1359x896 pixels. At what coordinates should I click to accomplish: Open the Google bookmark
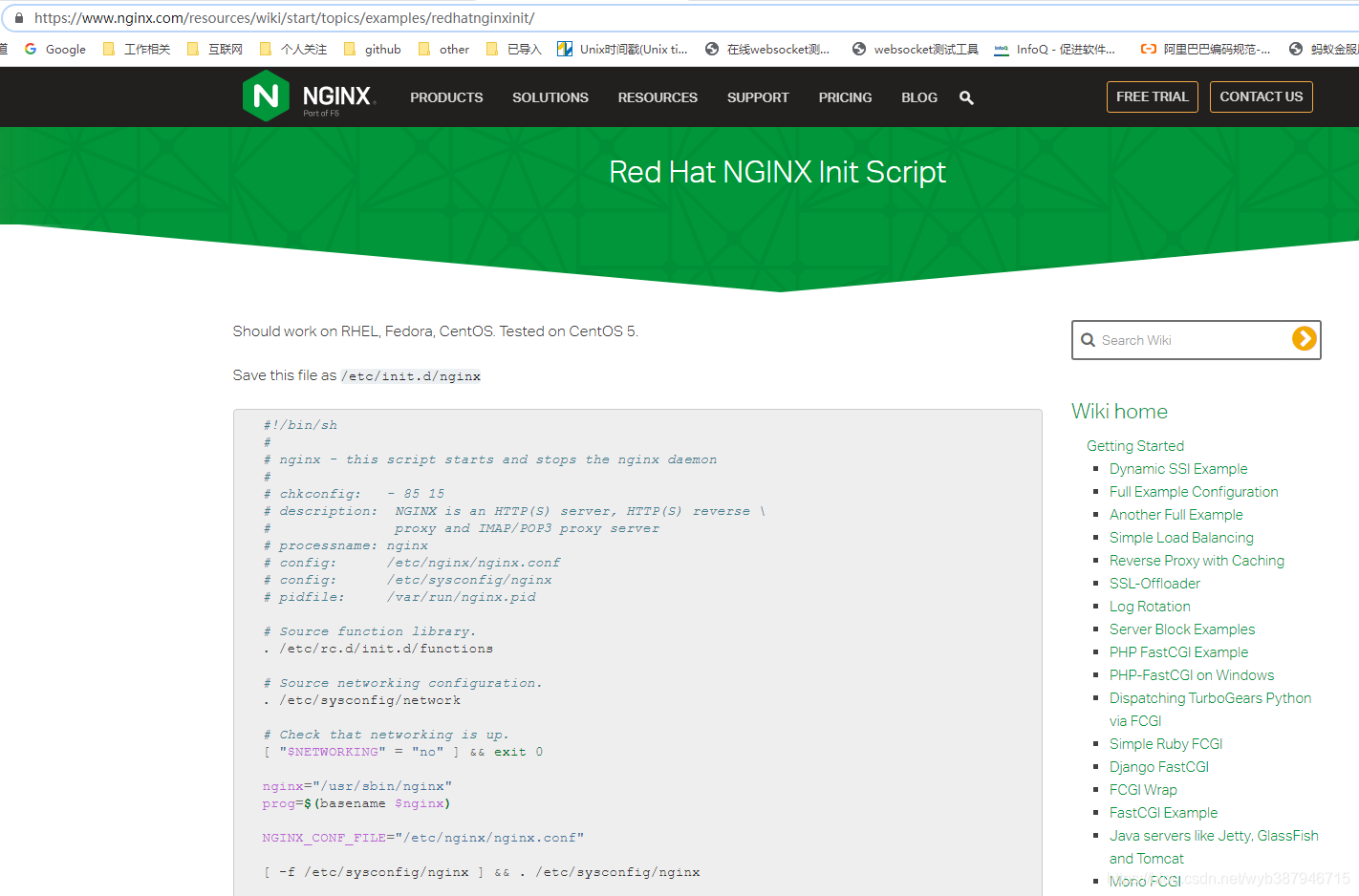[55, 49]
